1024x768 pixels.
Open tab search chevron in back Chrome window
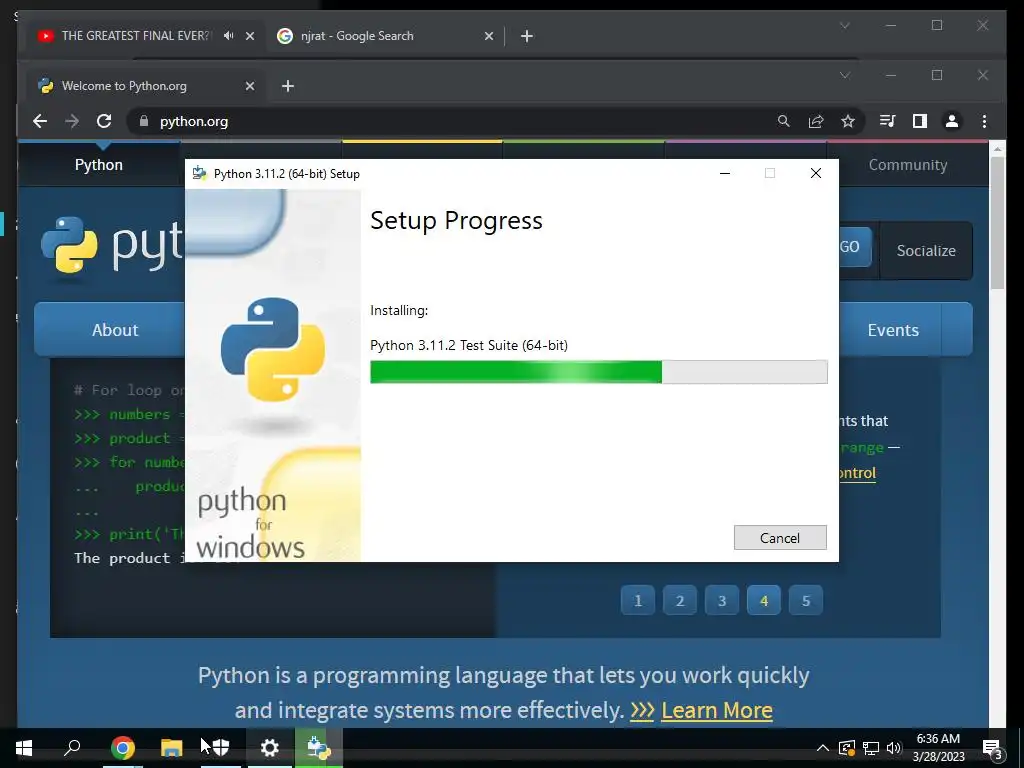click(844, 25)
